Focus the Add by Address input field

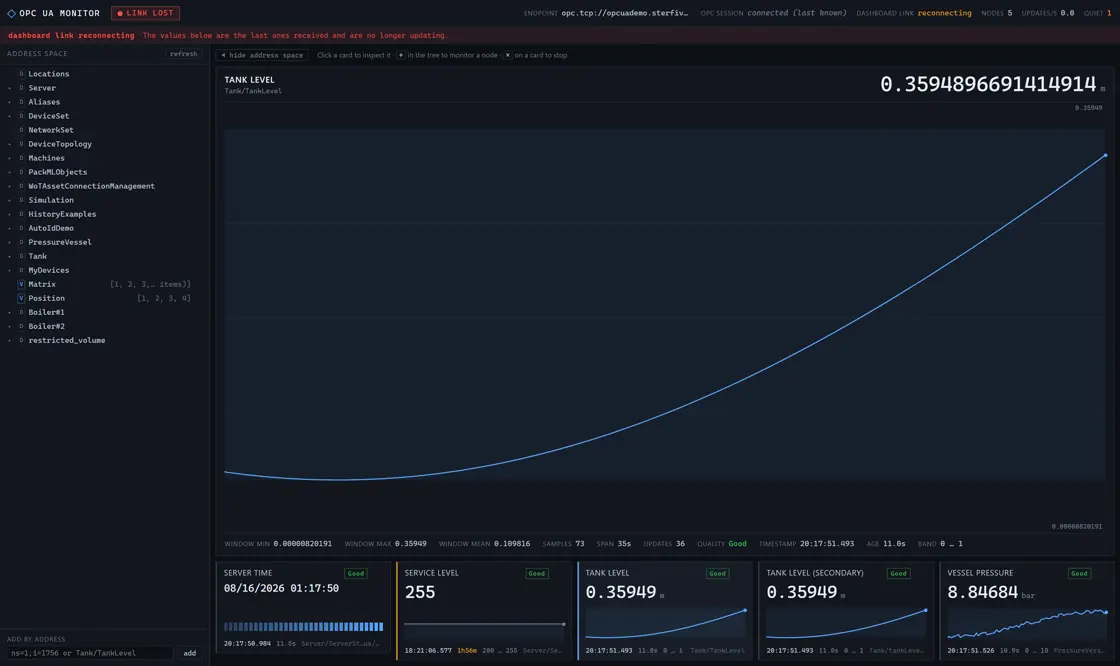click(90, 653)
